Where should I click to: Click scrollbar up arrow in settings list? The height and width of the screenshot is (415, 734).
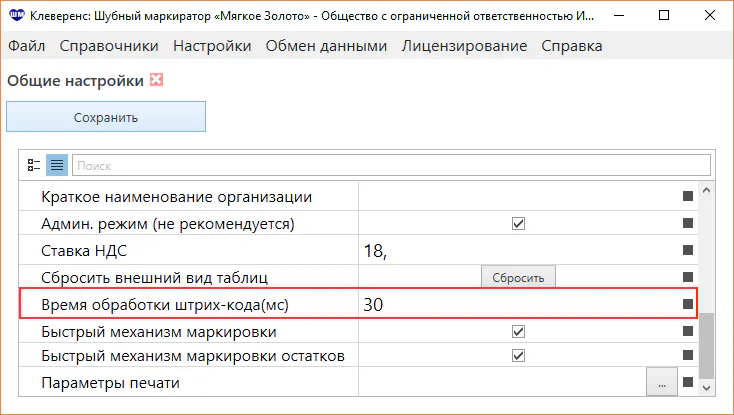point(707,191)
